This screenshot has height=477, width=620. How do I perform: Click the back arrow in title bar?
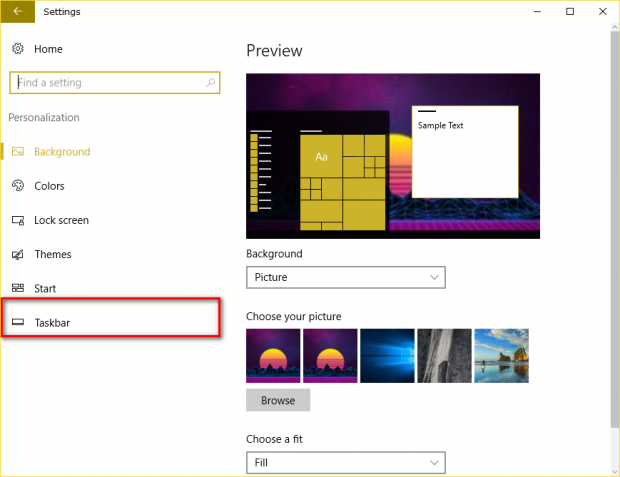pyautogui.click(x=17, y=11)
